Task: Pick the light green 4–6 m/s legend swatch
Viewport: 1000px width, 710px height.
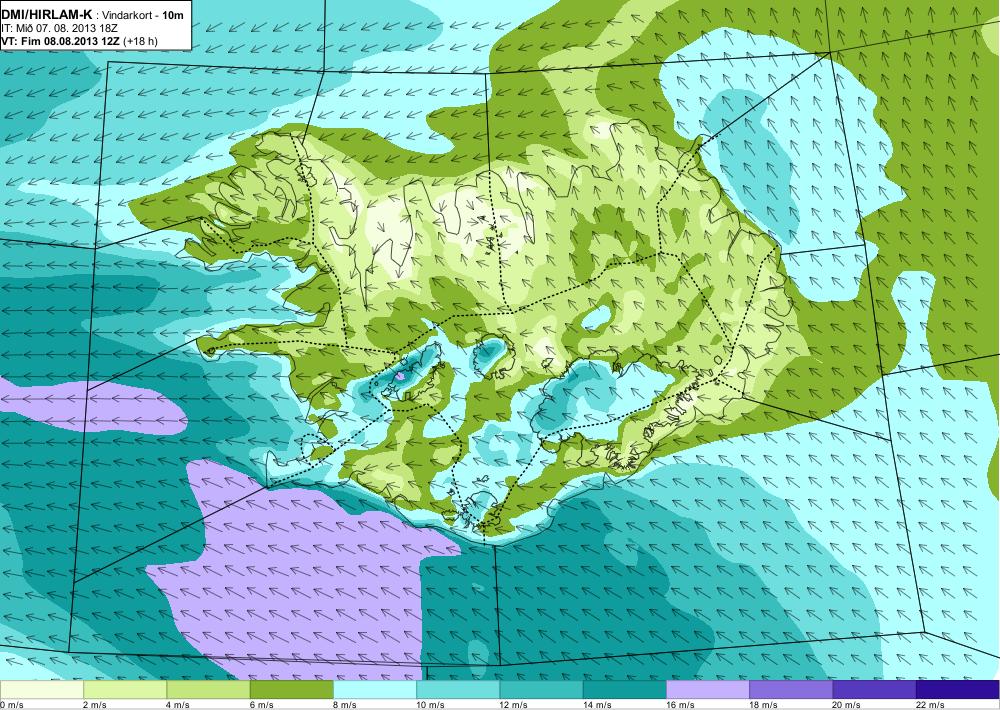Action: click(209, 690)
